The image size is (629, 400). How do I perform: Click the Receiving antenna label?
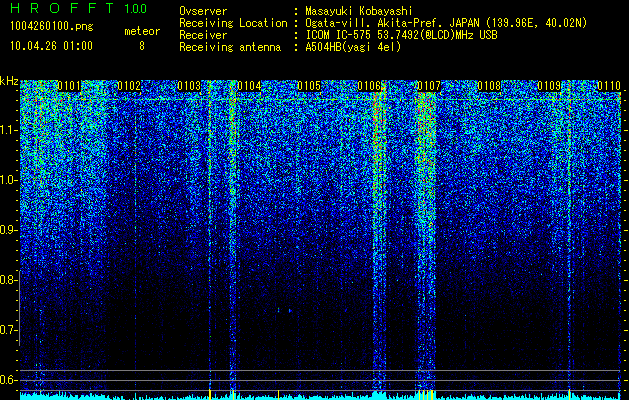pyautogui.click(x=230, y=47)
